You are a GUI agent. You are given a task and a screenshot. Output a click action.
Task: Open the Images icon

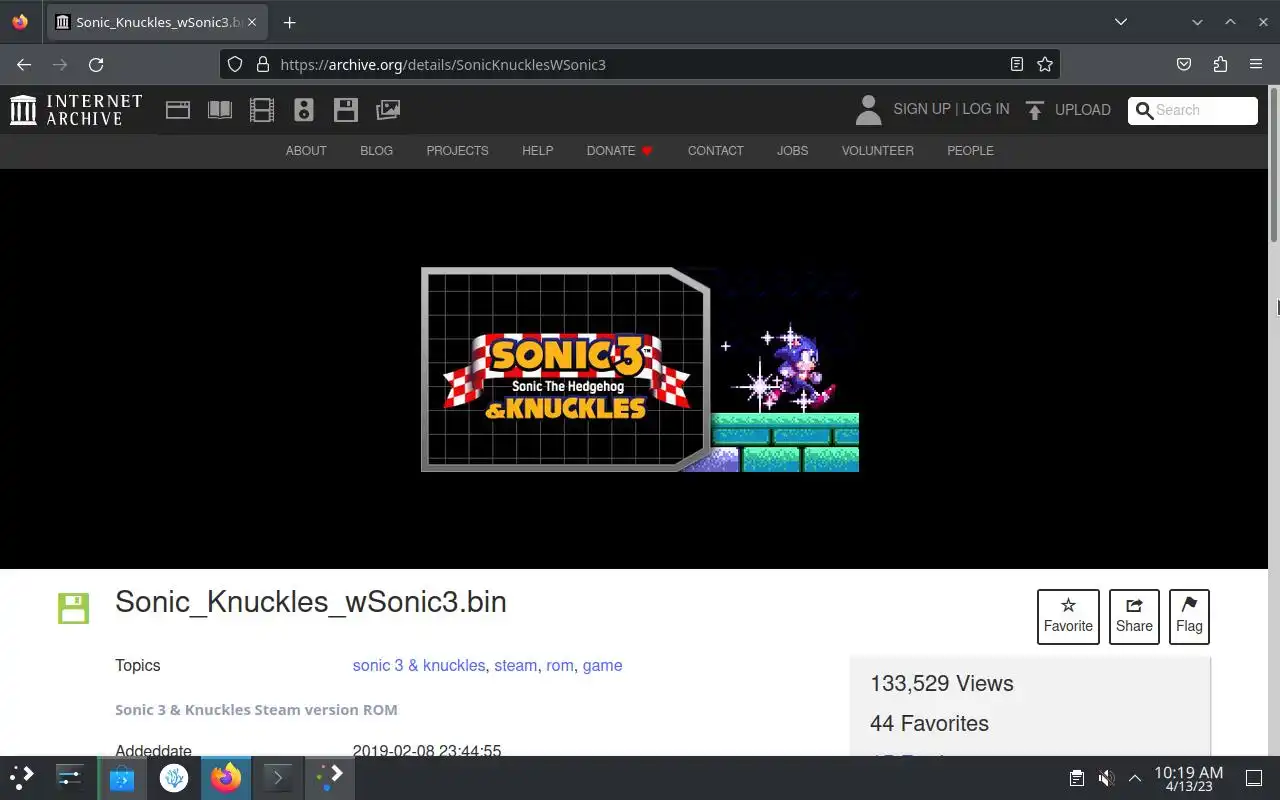[388, 110]
